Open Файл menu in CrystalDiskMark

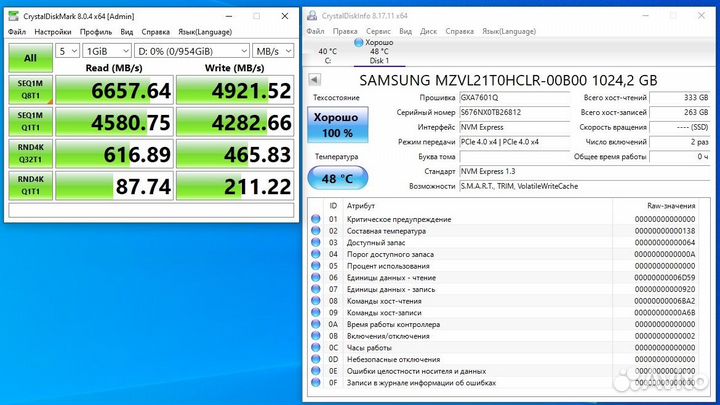click(17, 32)
